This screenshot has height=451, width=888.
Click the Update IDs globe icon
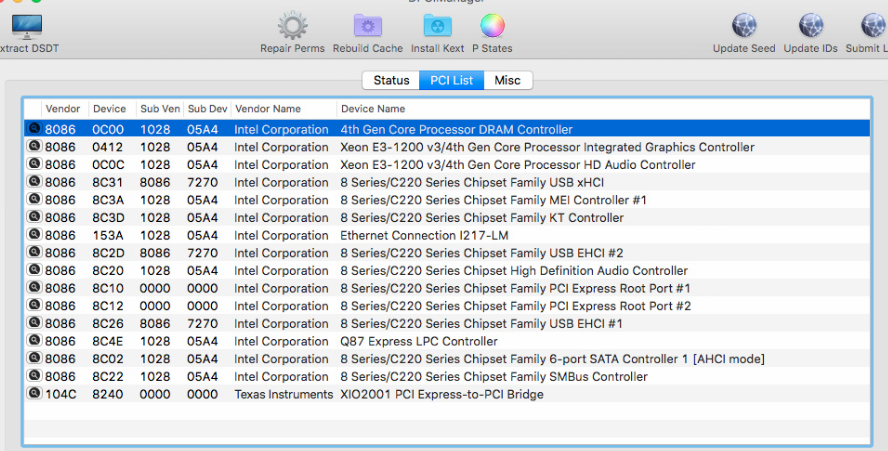pyautogui.click(x=811, y=27)
